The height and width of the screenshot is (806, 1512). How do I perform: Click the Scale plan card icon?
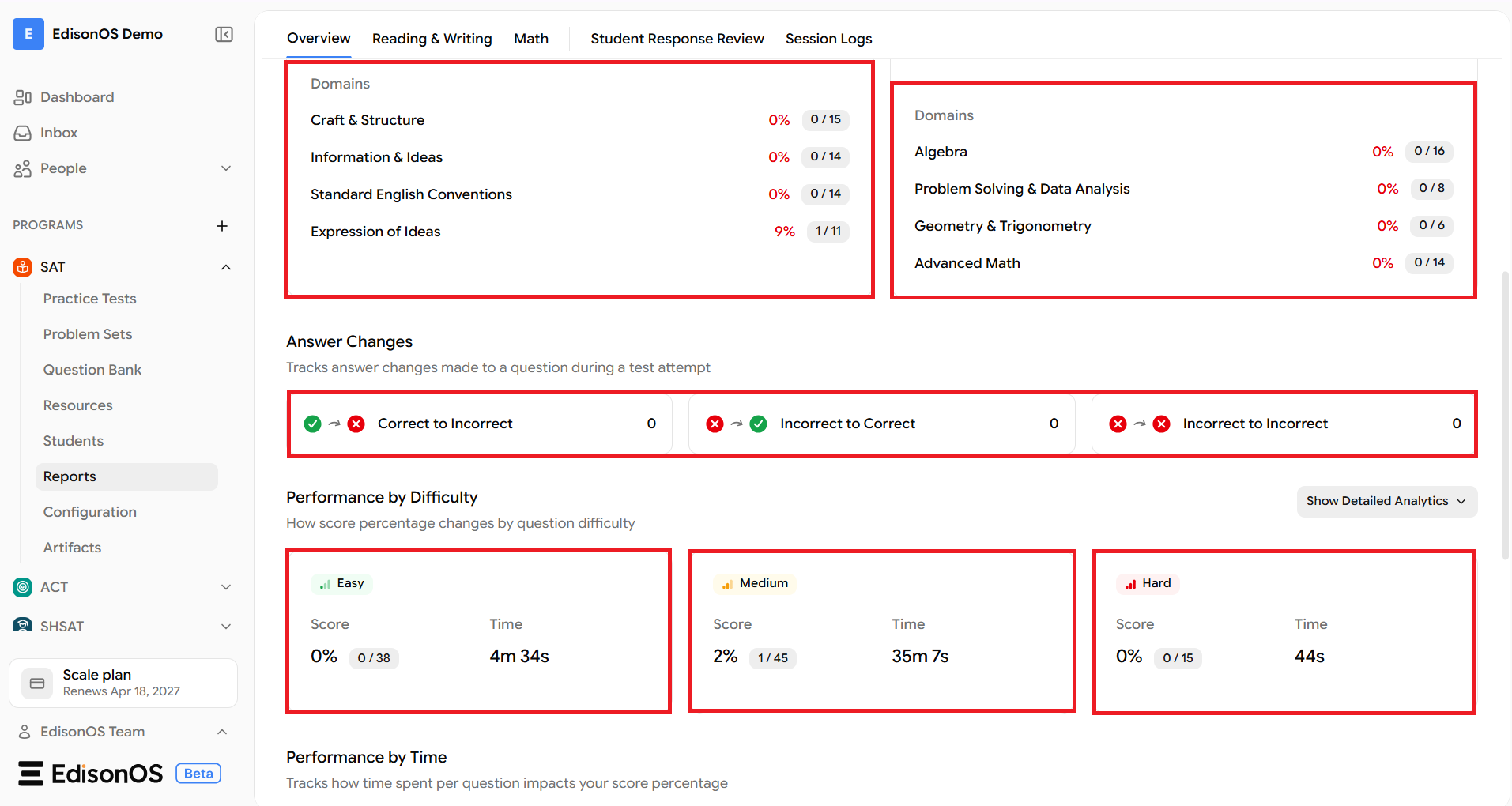click(37, 684)
